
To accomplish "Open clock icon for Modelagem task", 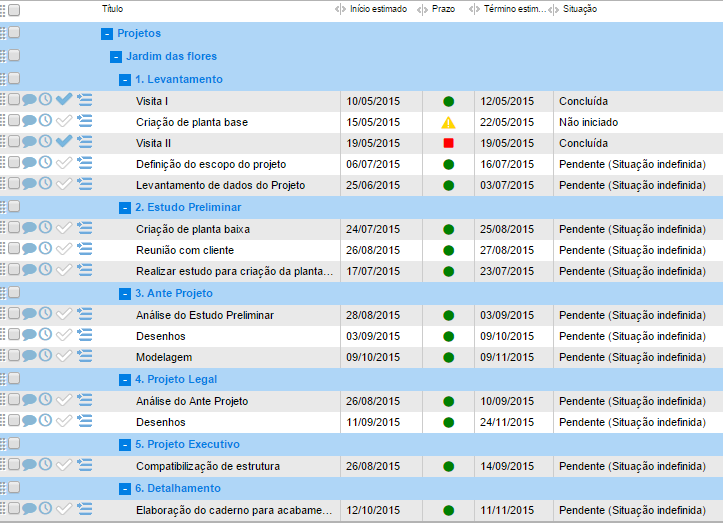I will point(45,355).
